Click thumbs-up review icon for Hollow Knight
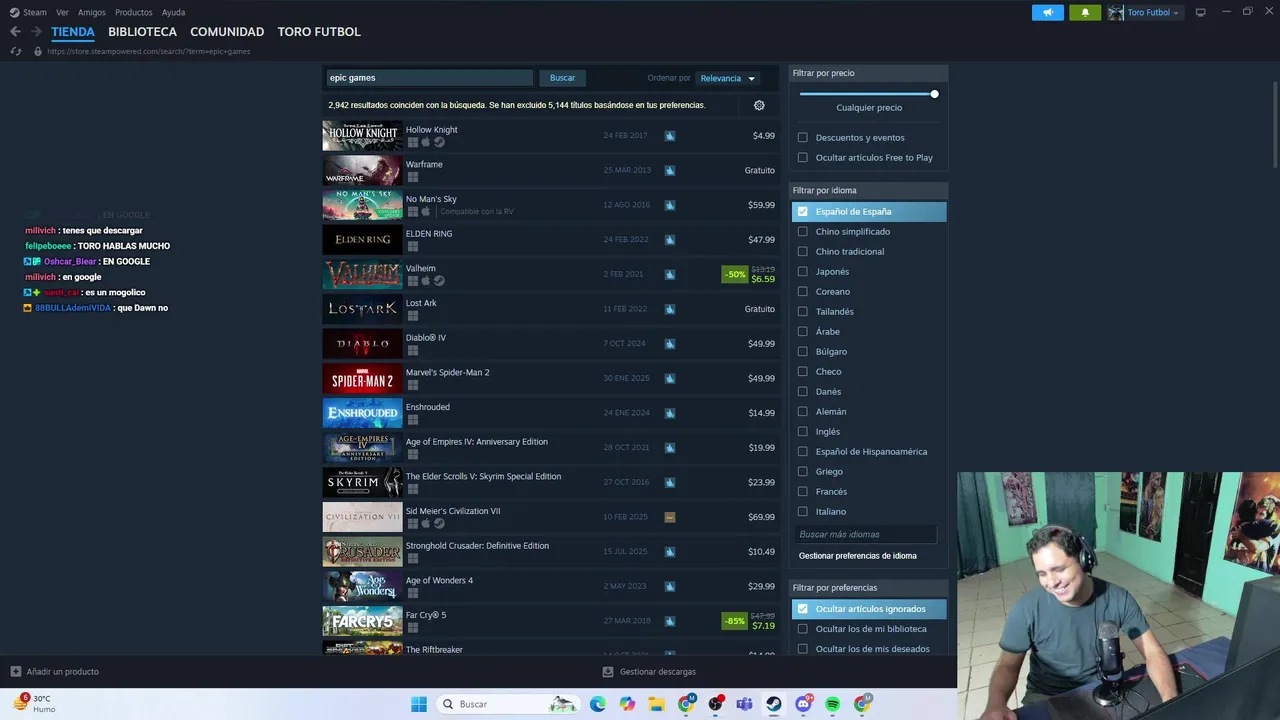1280x720 pixels. pyautogui.click(x=670, y=136)
